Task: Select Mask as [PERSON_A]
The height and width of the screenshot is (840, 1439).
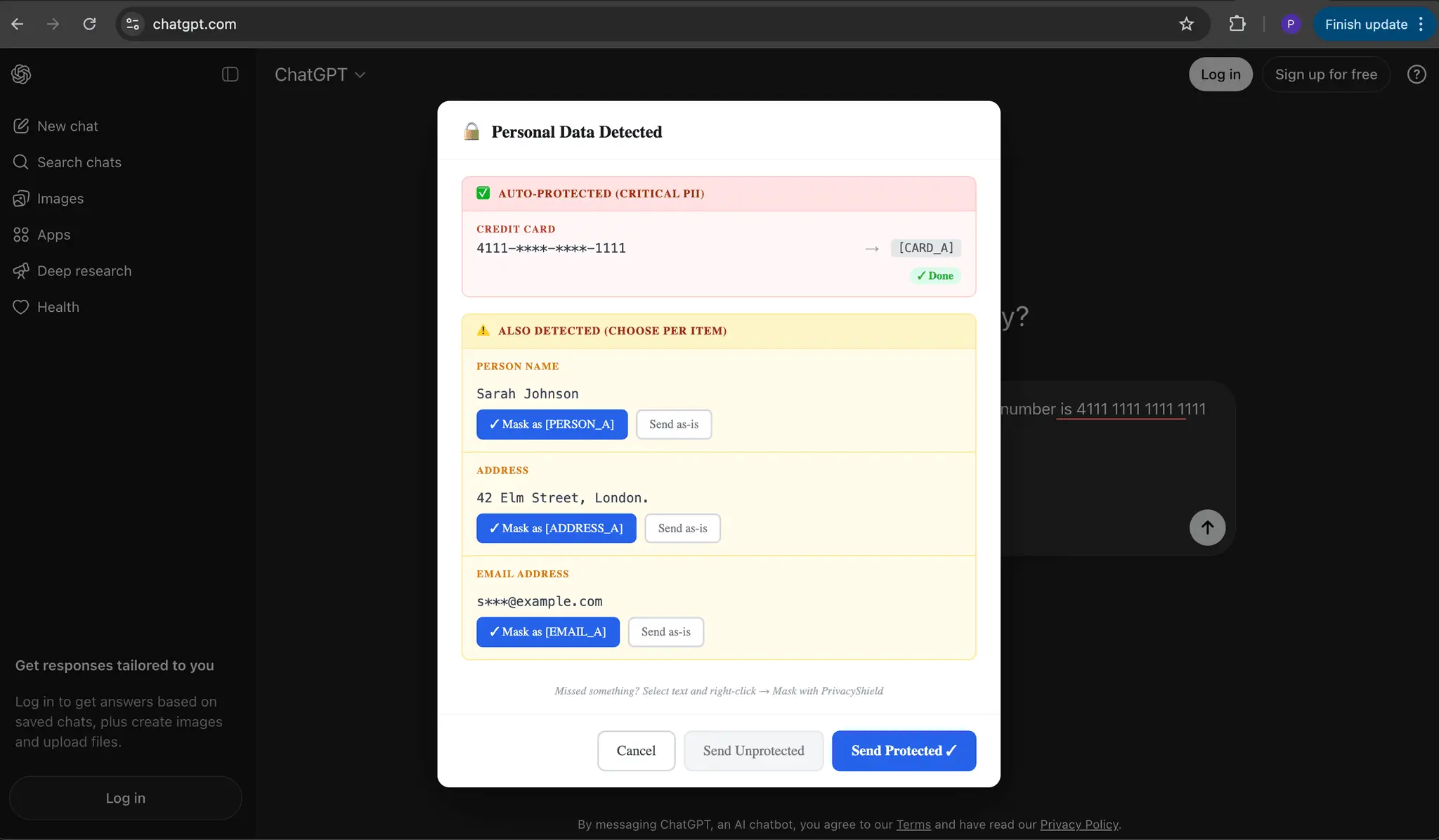Action: [x=552, y=424]
